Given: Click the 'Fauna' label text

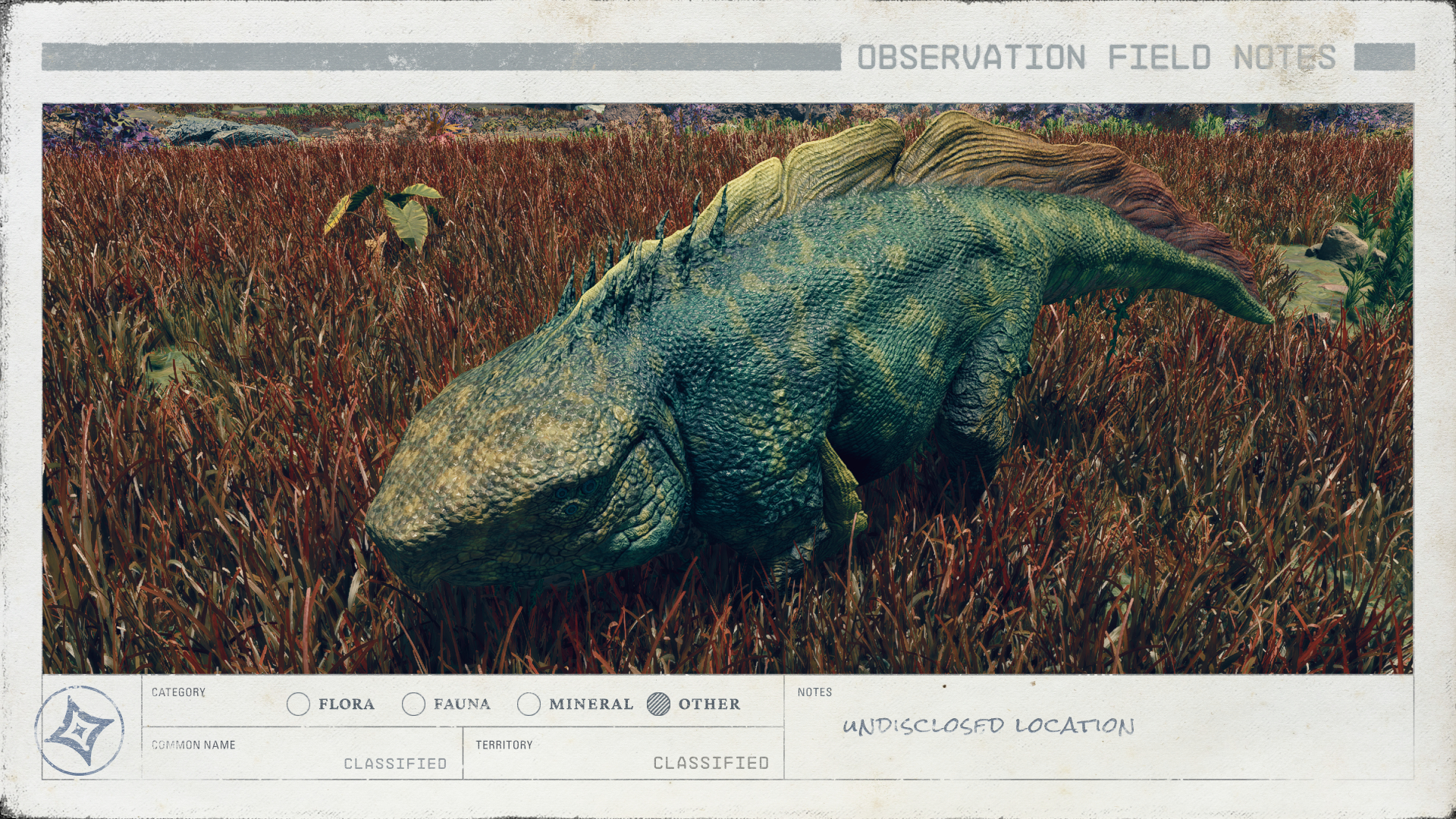Looking at the screenshot, I should point(462,704).
